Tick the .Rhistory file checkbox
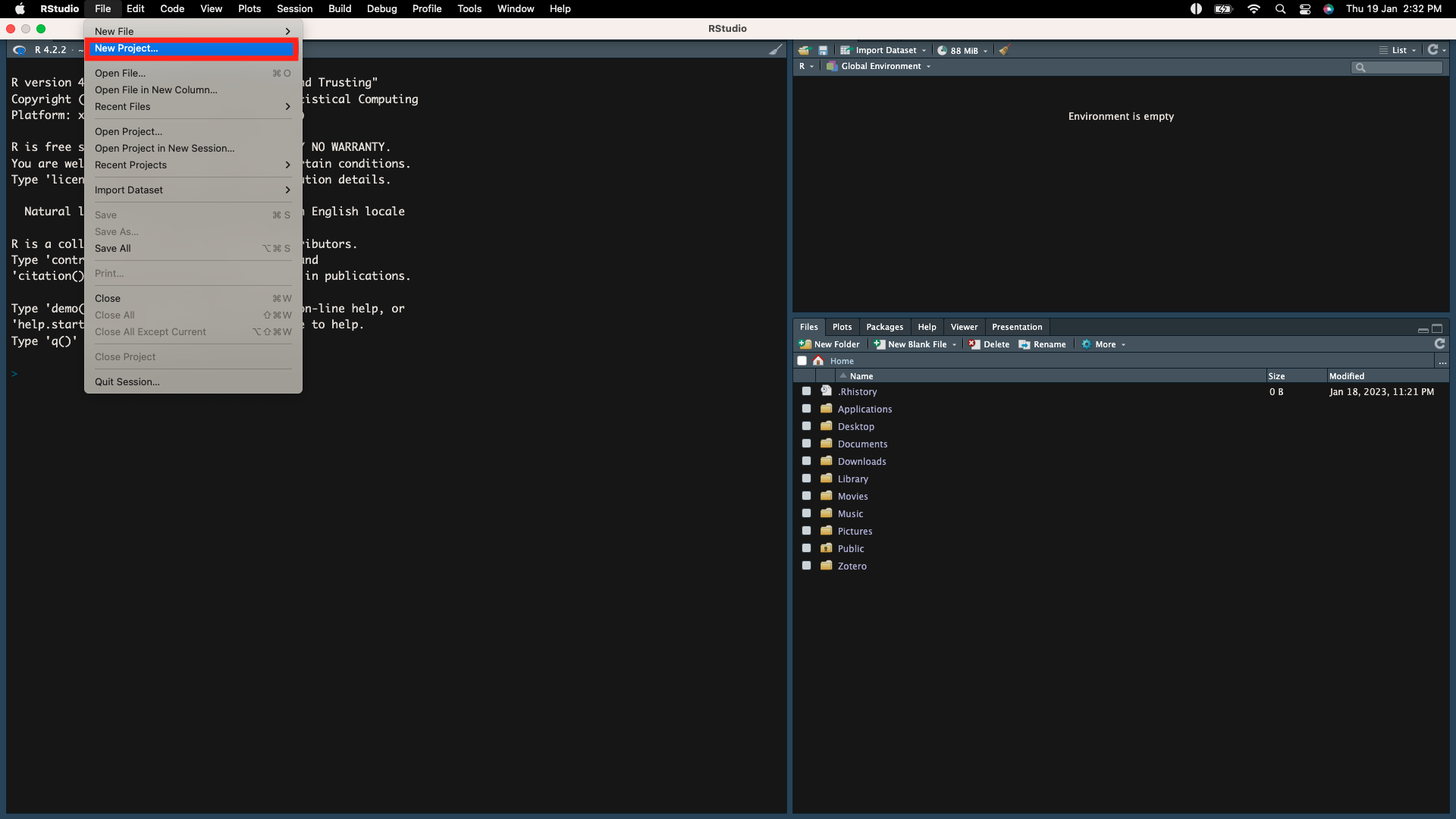1456x819 pixels. 806,391
